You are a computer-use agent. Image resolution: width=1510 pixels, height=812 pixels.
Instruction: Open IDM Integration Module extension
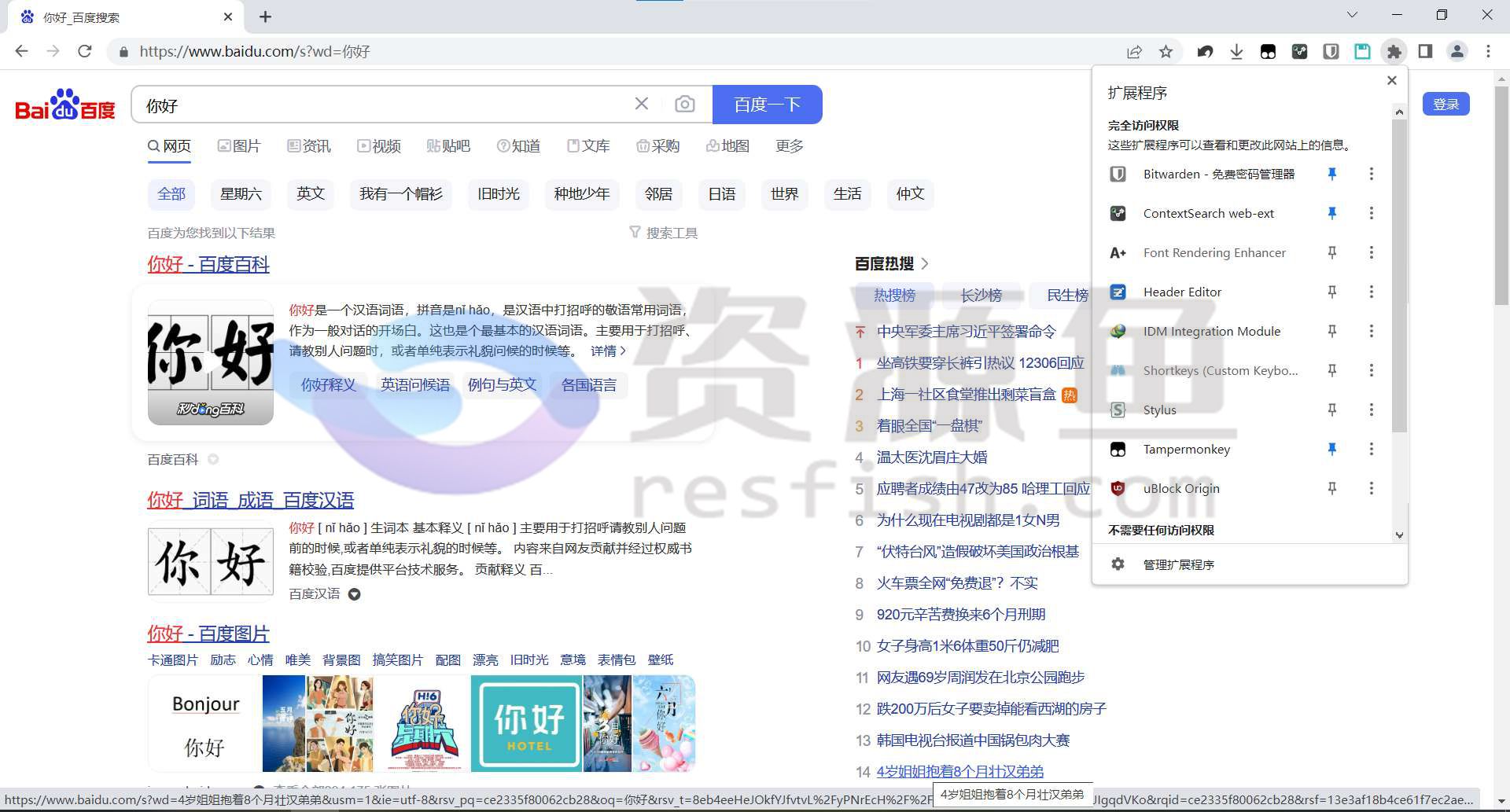(x=1211, y=331)
